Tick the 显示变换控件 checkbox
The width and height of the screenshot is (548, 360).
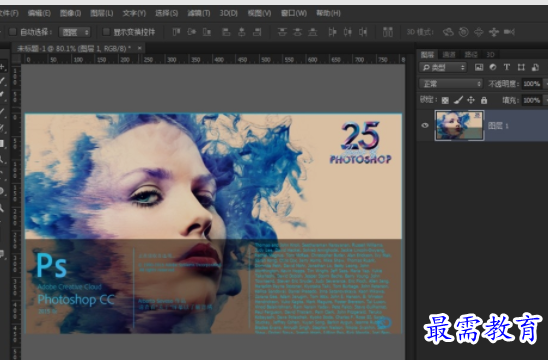106,32
